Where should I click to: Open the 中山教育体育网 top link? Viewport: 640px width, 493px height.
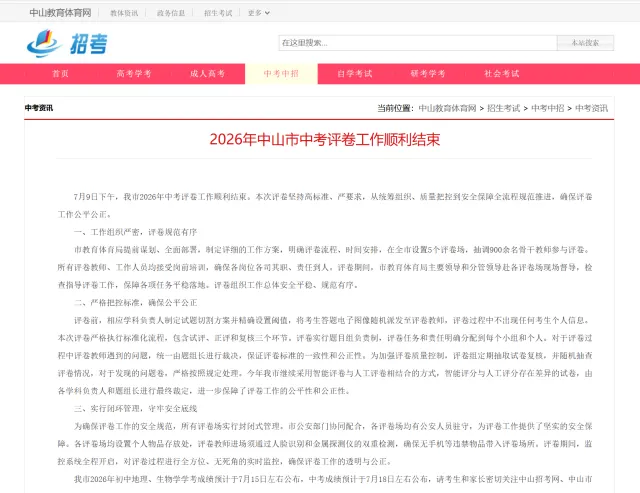pos(60,13)
